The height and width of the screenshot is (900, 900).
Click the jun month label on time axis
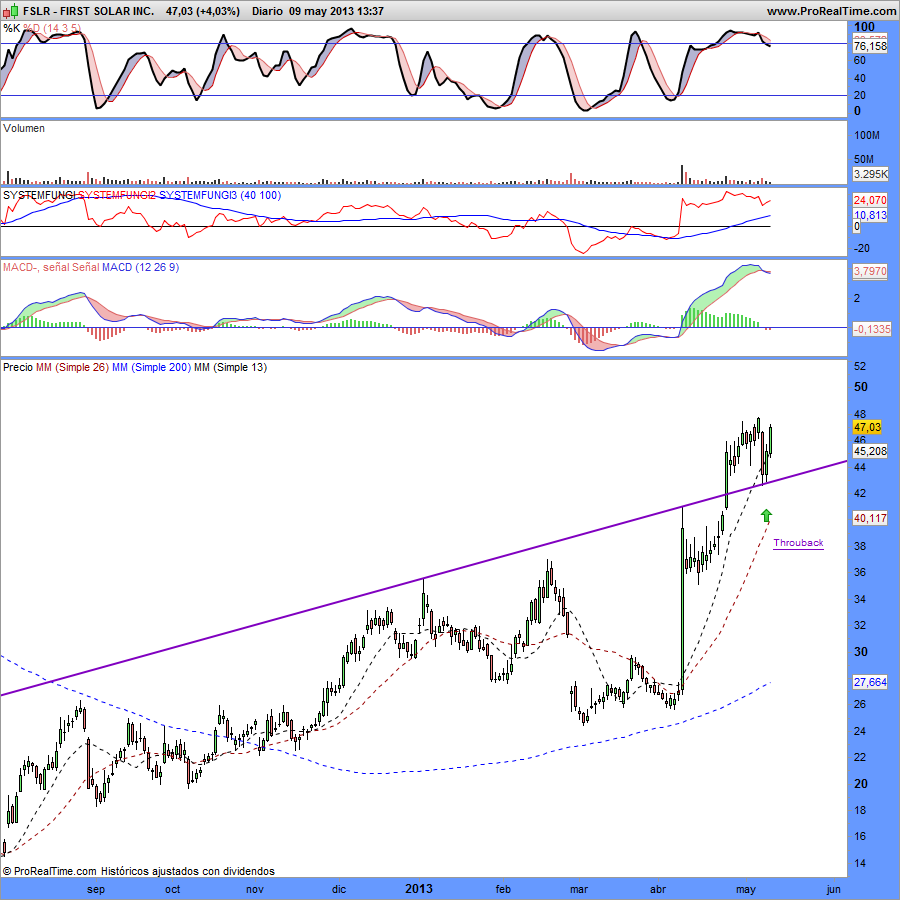coord(833,889)
